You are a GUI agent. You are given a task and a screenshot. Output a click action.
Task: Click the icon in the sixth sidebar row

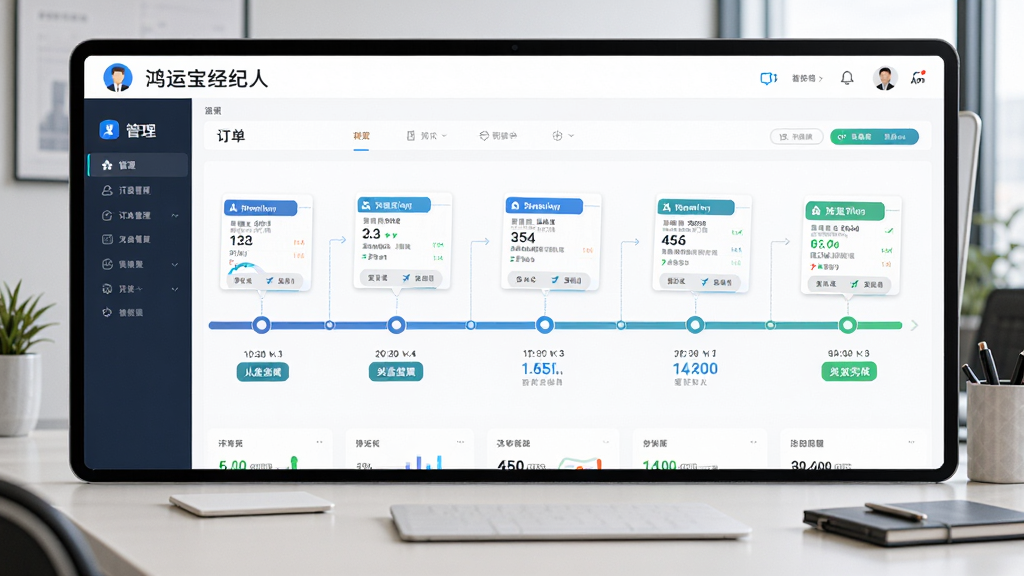(107, 289)
